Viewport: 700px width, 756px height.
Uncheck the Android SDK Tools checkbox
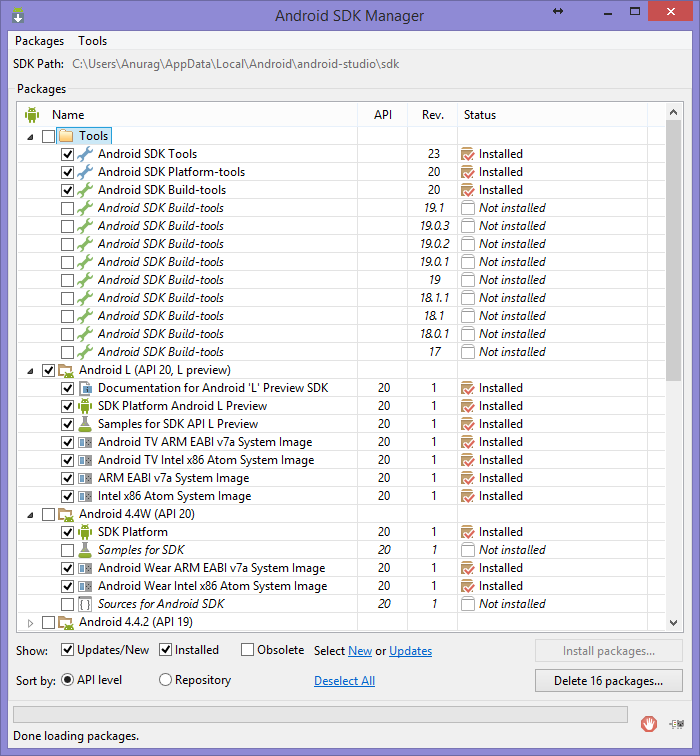point(67,154)
